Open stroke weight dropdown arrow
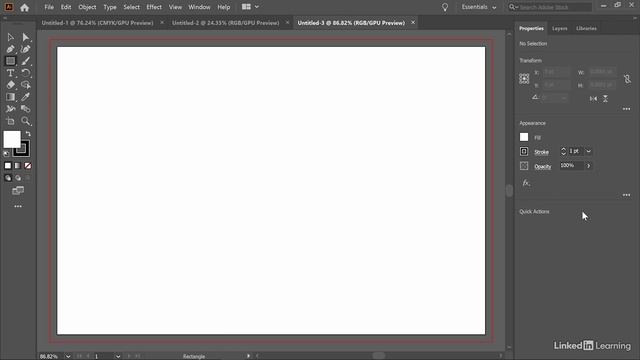The image size is (640, 360). coord(589,151)
